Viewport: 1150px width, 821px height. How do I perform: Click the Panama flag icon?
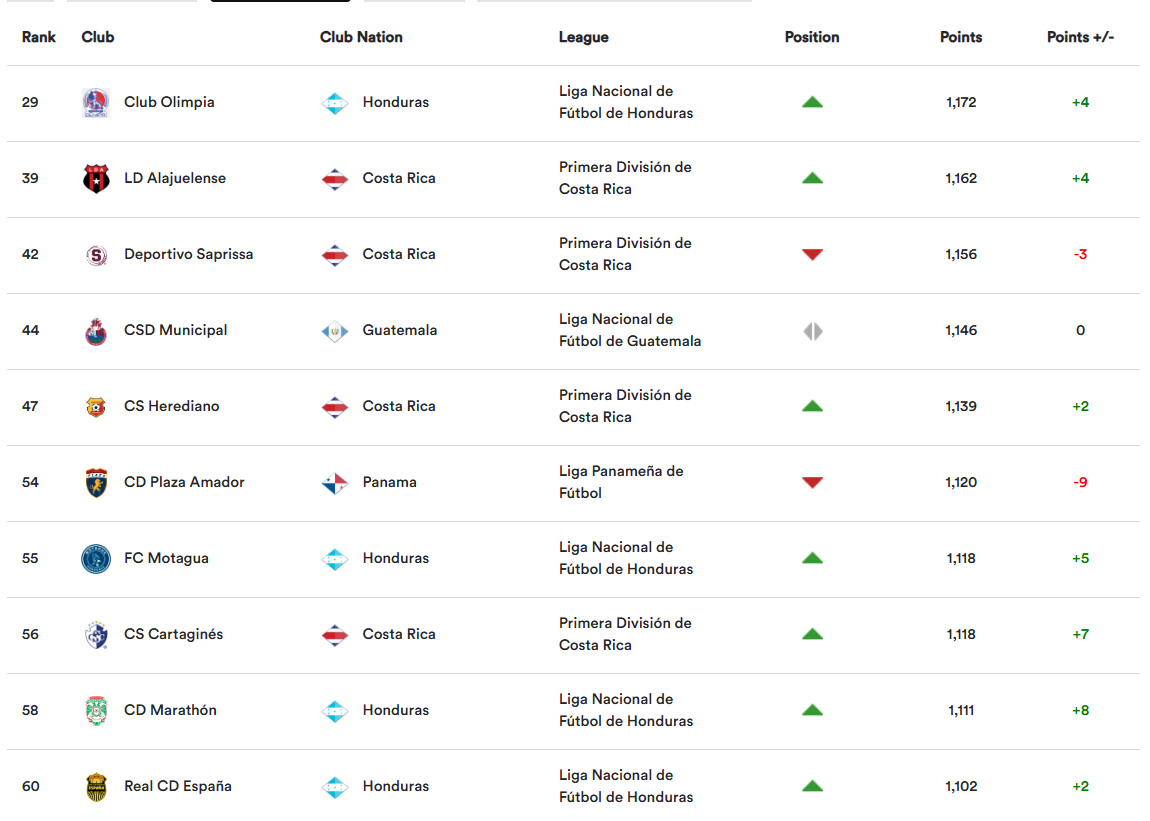pos(335,483)
